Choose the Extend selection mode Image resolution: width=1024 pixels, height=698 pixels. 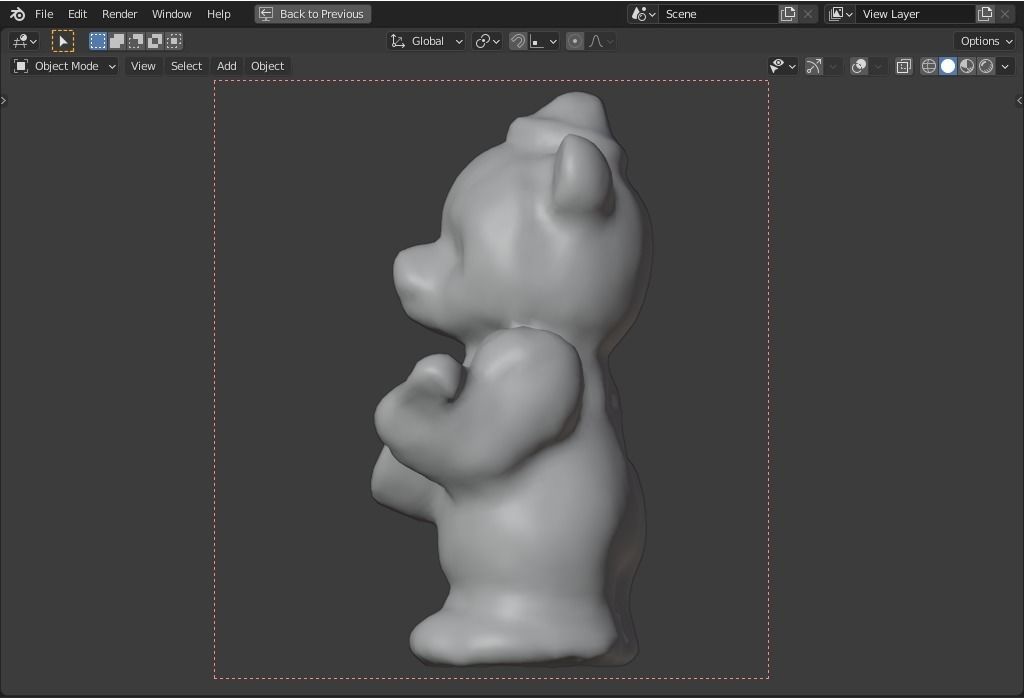click(117, 41)
